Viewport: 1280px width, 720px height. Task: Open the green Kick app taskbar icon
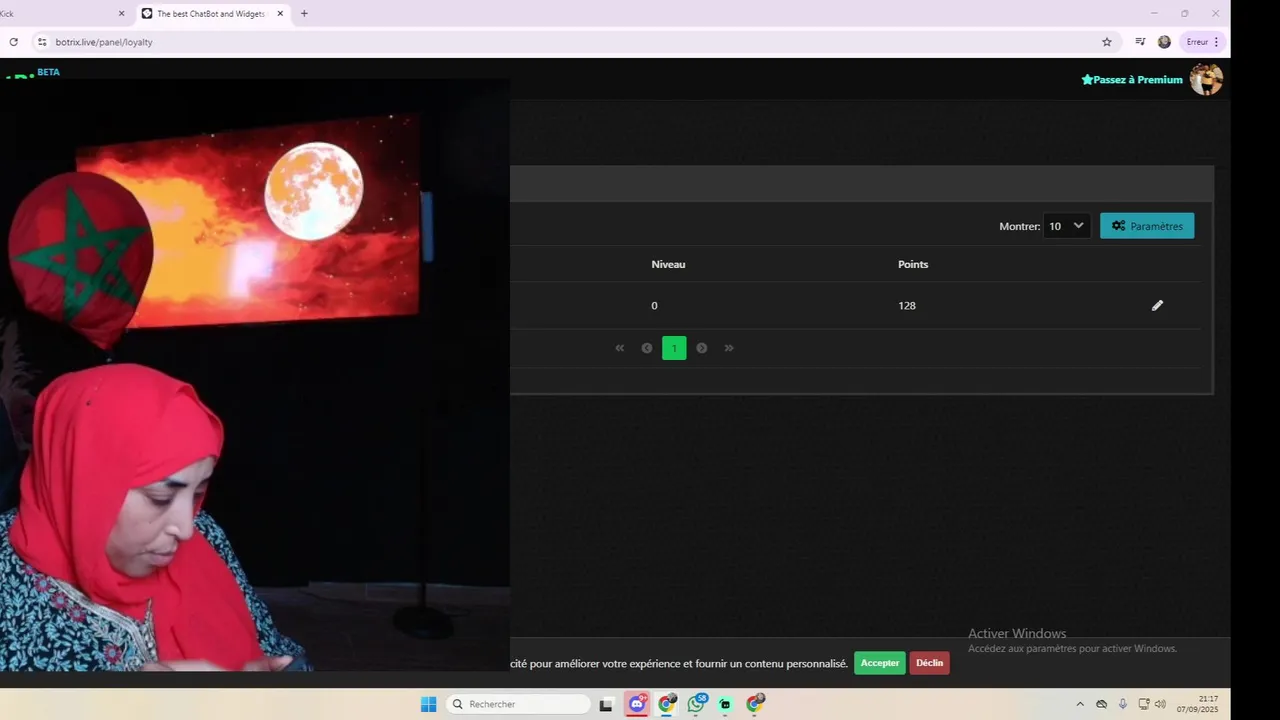coord(725,704)
